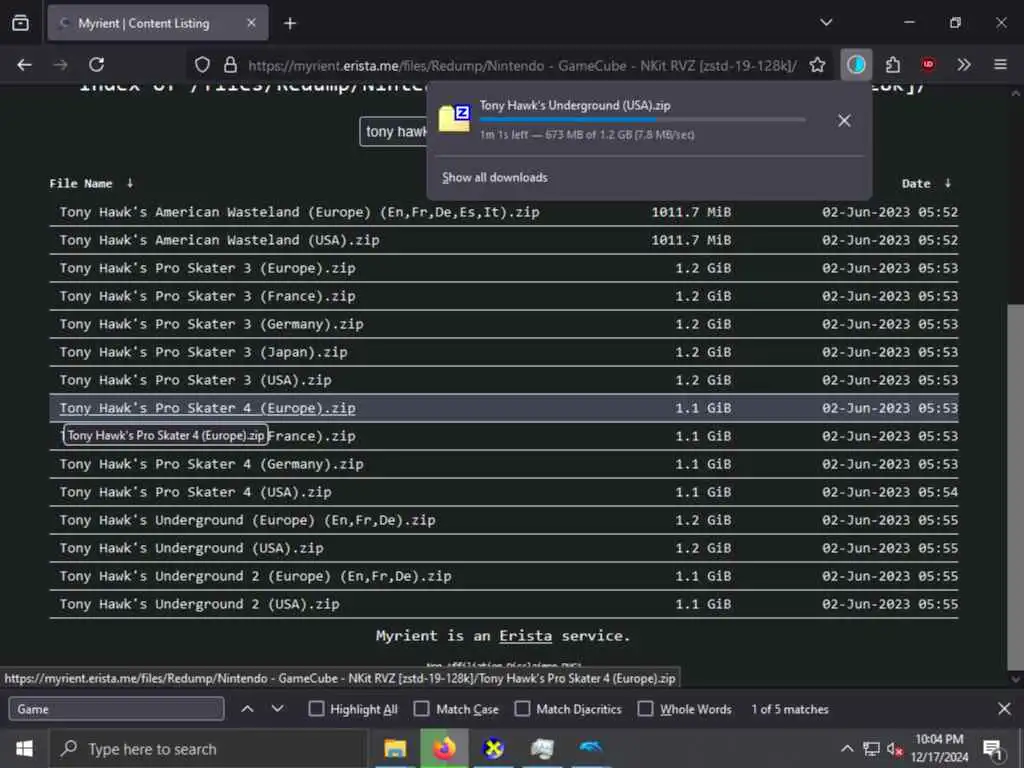Download Tony Hawk's Pro Skater 4 (Europe).zip
The width and height of the screenshot is (1024, 768).
pyautogui.click(x=207, y=408)
